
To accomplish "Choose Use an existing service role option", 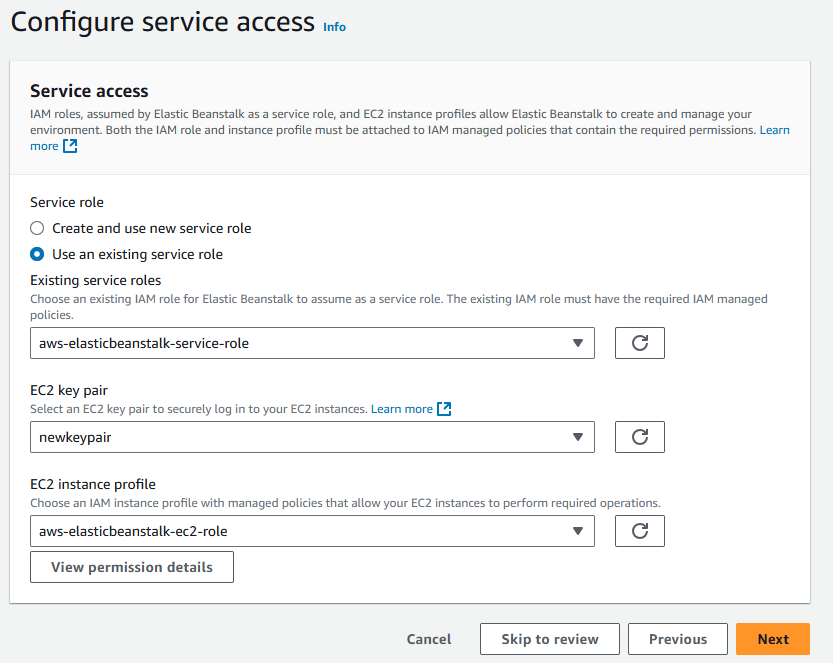I will click(x=37, y=254).
